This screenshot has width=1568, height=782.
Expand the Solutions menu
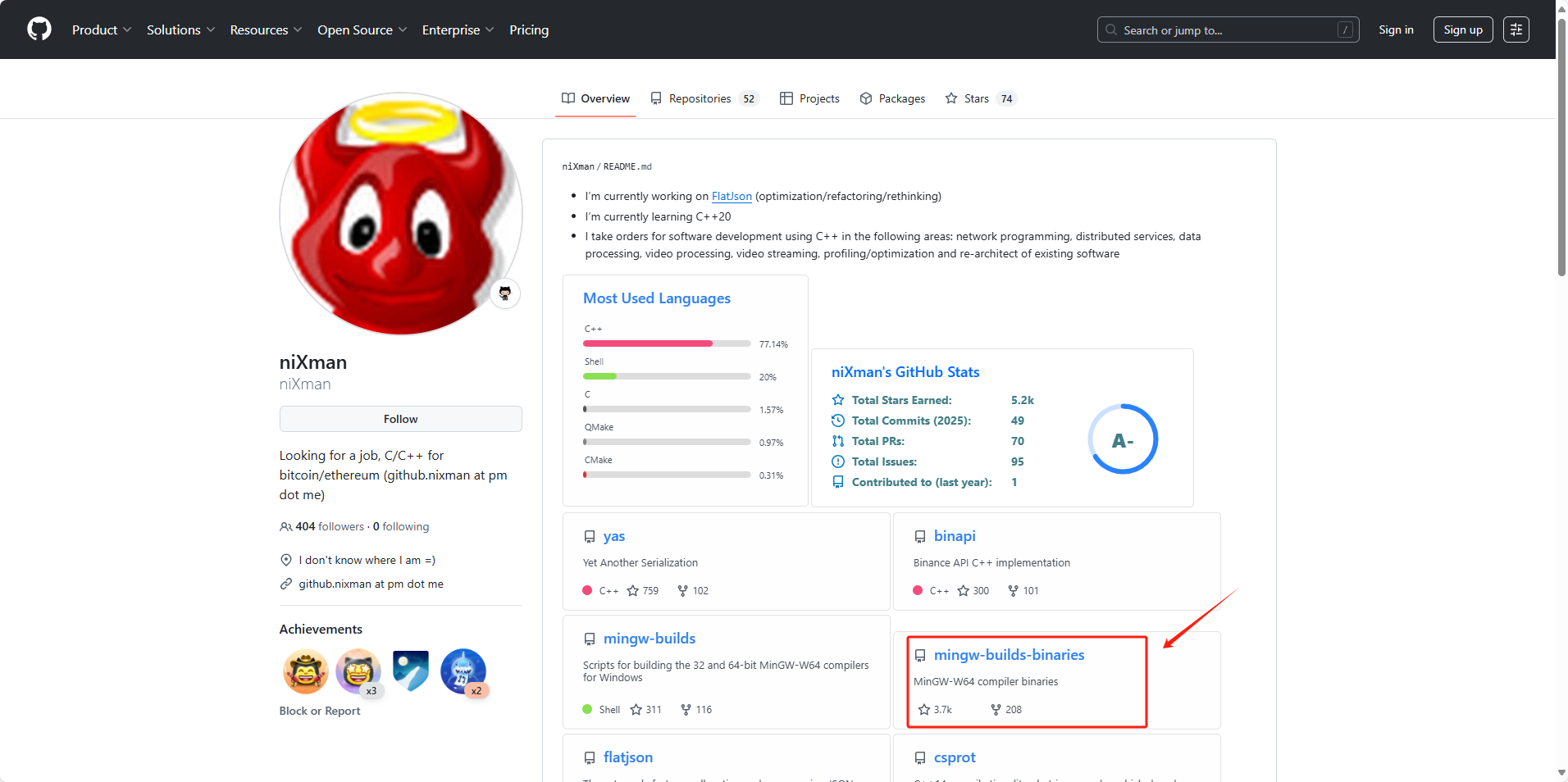point(180,30)
